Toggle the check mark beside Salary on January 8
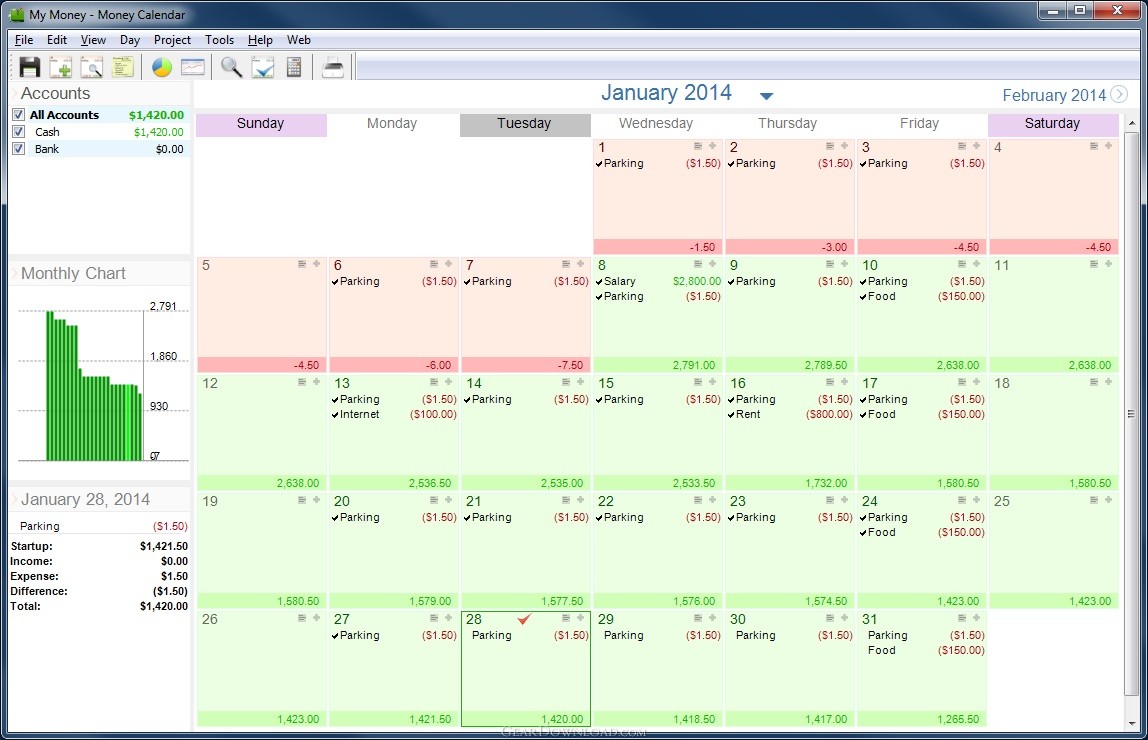Screen dimensions: 1148x740 click(x=599, y=282)
